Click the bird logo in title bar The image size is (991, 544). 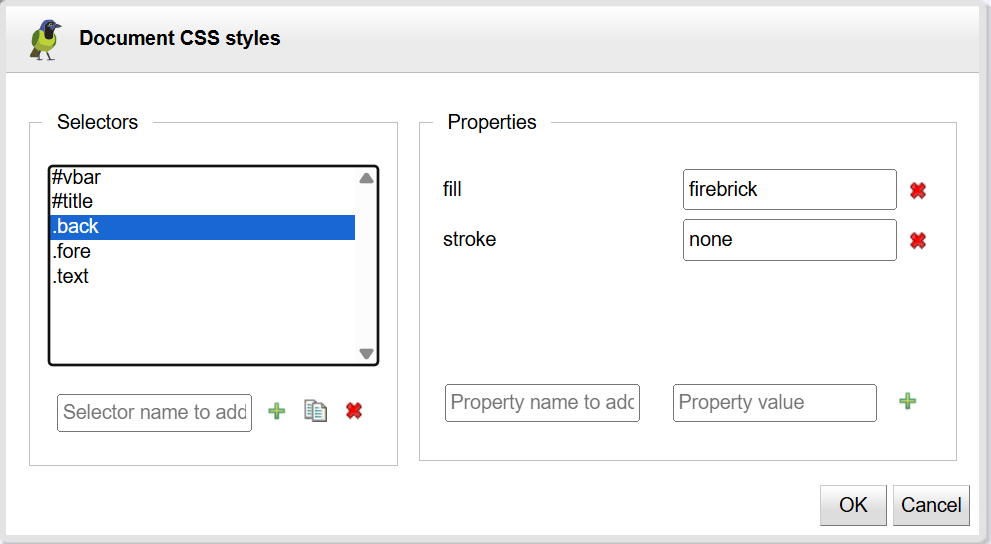coord(45,39)
